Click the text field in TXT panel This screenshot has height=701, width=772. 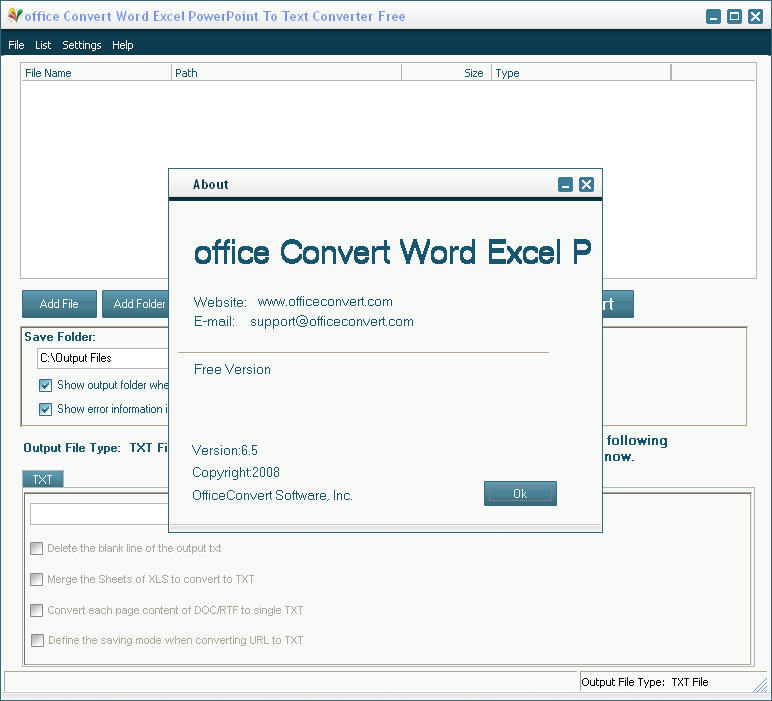click(99, 514)
